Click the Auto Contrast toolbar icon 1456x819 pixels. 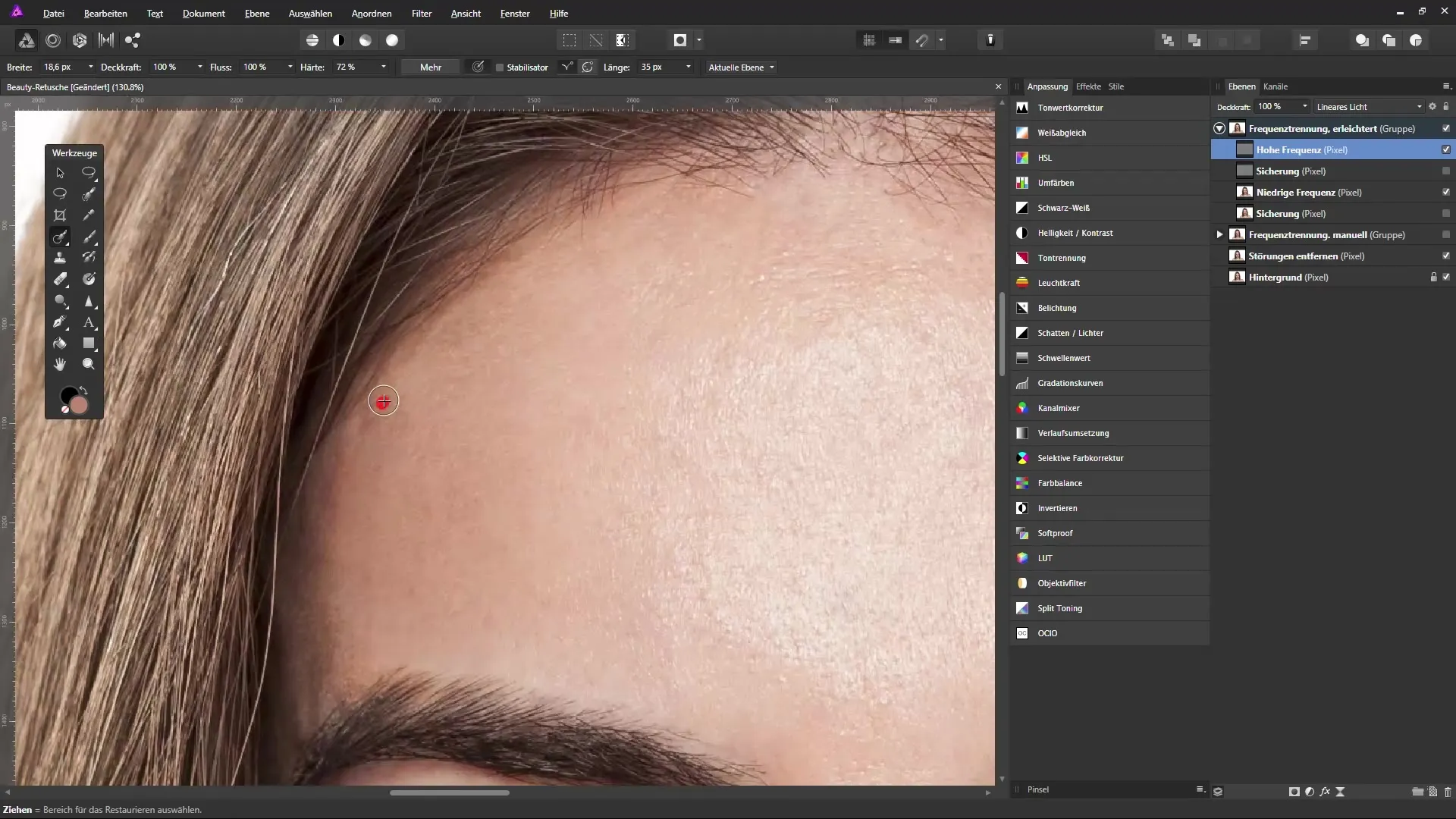(339, 40)
